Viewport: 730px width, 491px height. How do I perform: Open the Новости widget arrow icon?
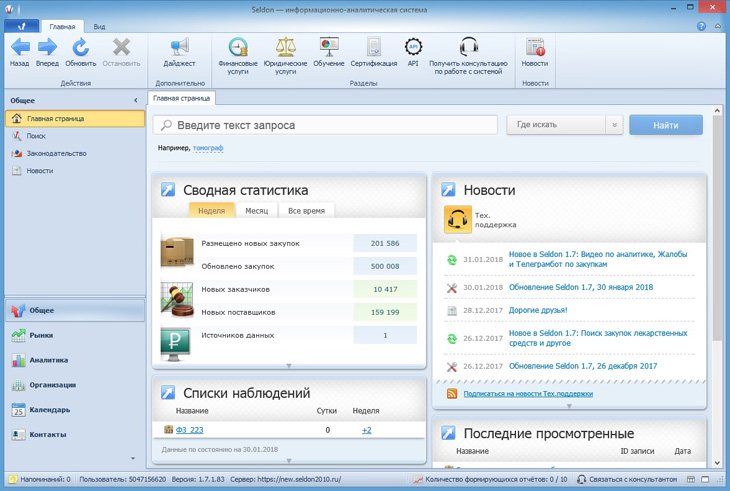(x=448, y=189)
